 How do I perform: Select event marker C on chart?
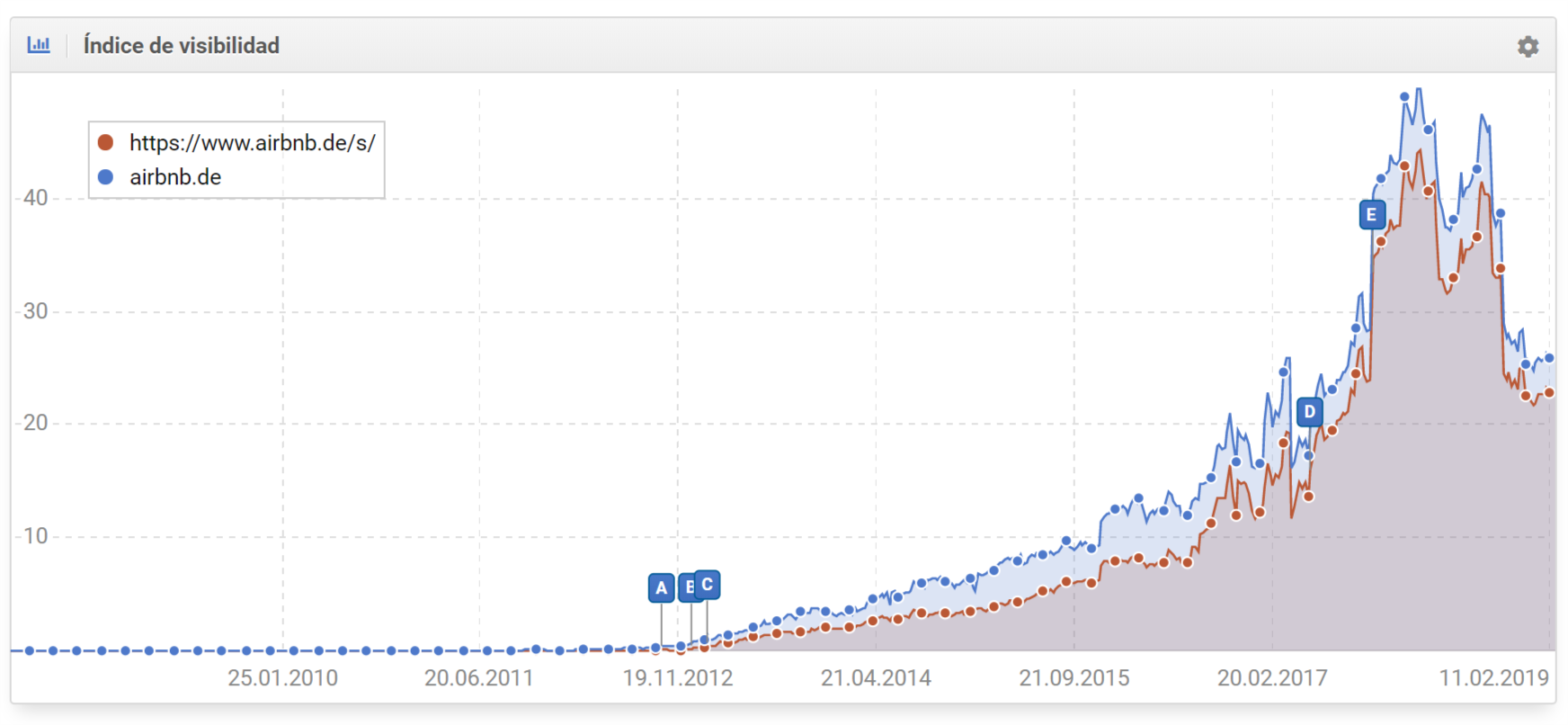(x=708, y=585)
